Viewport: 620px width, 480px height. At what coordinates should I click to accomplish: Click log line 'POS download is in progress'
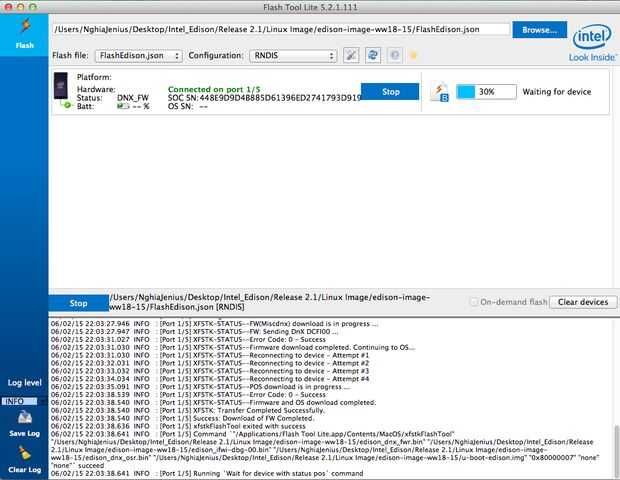point(200,387)
